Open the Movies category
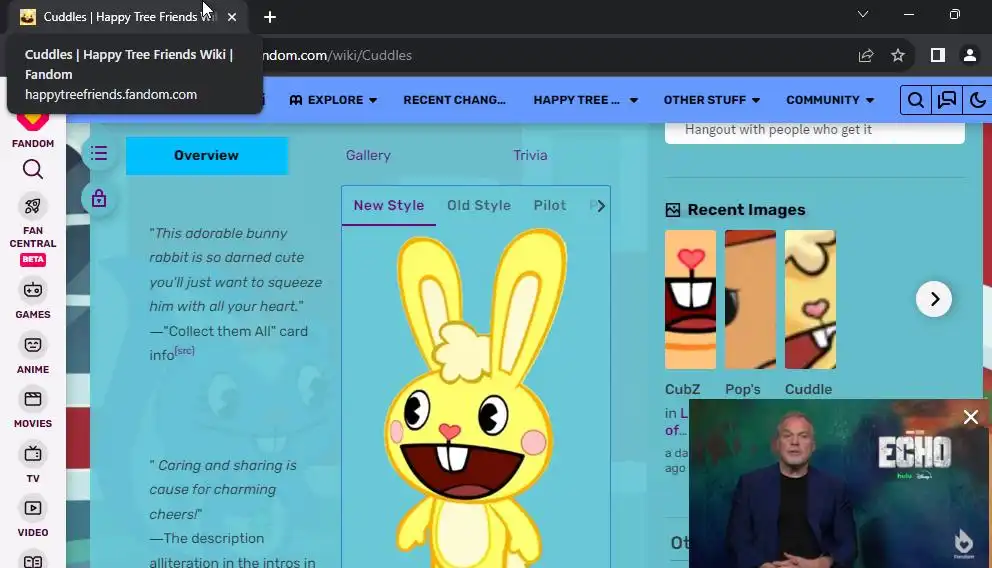The height and width of the screenshot is (568, 992). tap(33, 409)
